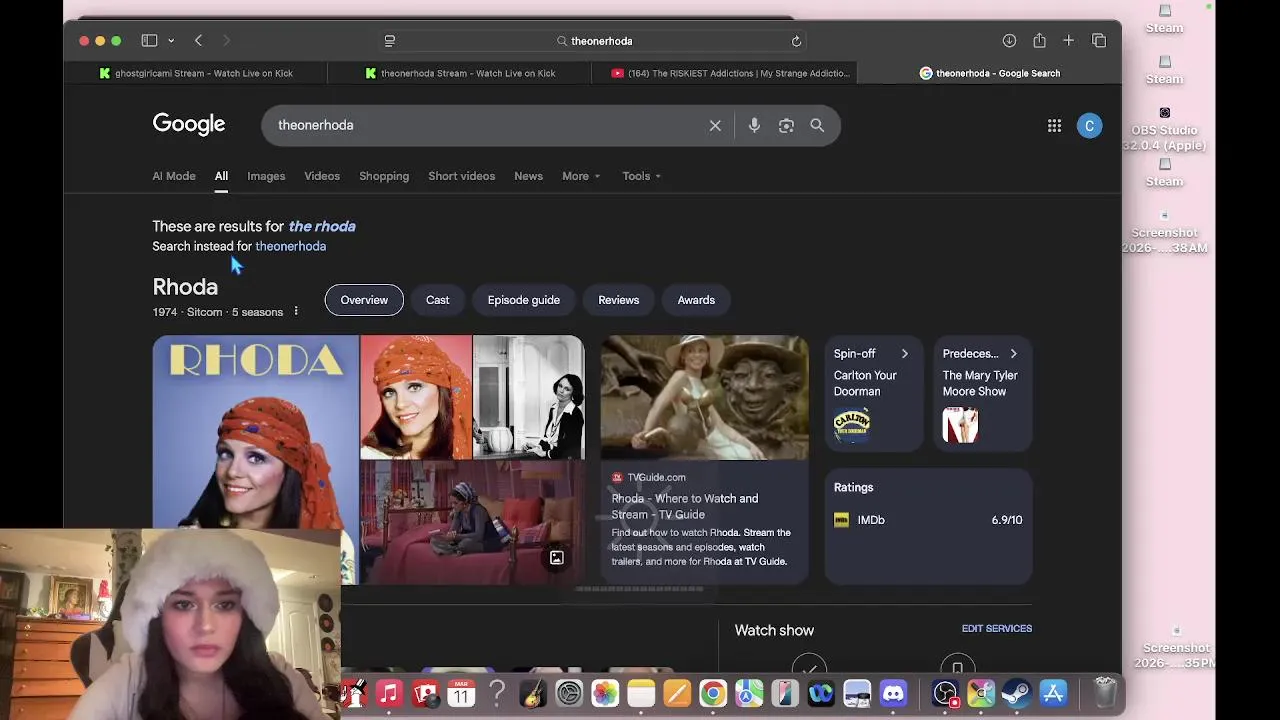Launch GarageBand from the Dock
The image size is (1280, 720).
click(x=533, y=693)
